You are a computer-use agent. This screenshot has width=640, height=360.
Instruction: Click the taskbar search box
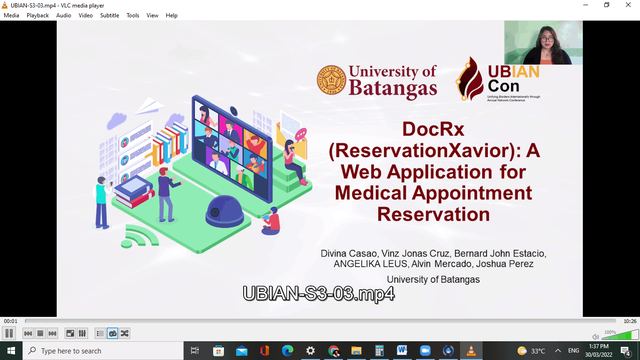[103, 351]
